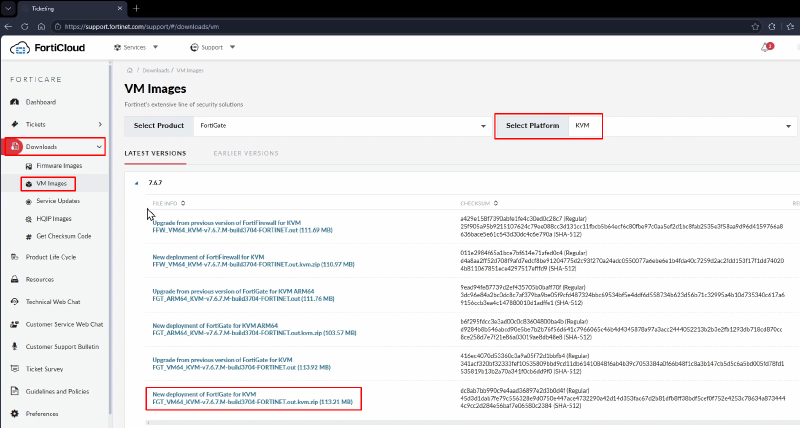Click Customer Service Web Chat icon
Image resolution: width=800 pixels, height=428 pixels.
(x=15, y=324)
